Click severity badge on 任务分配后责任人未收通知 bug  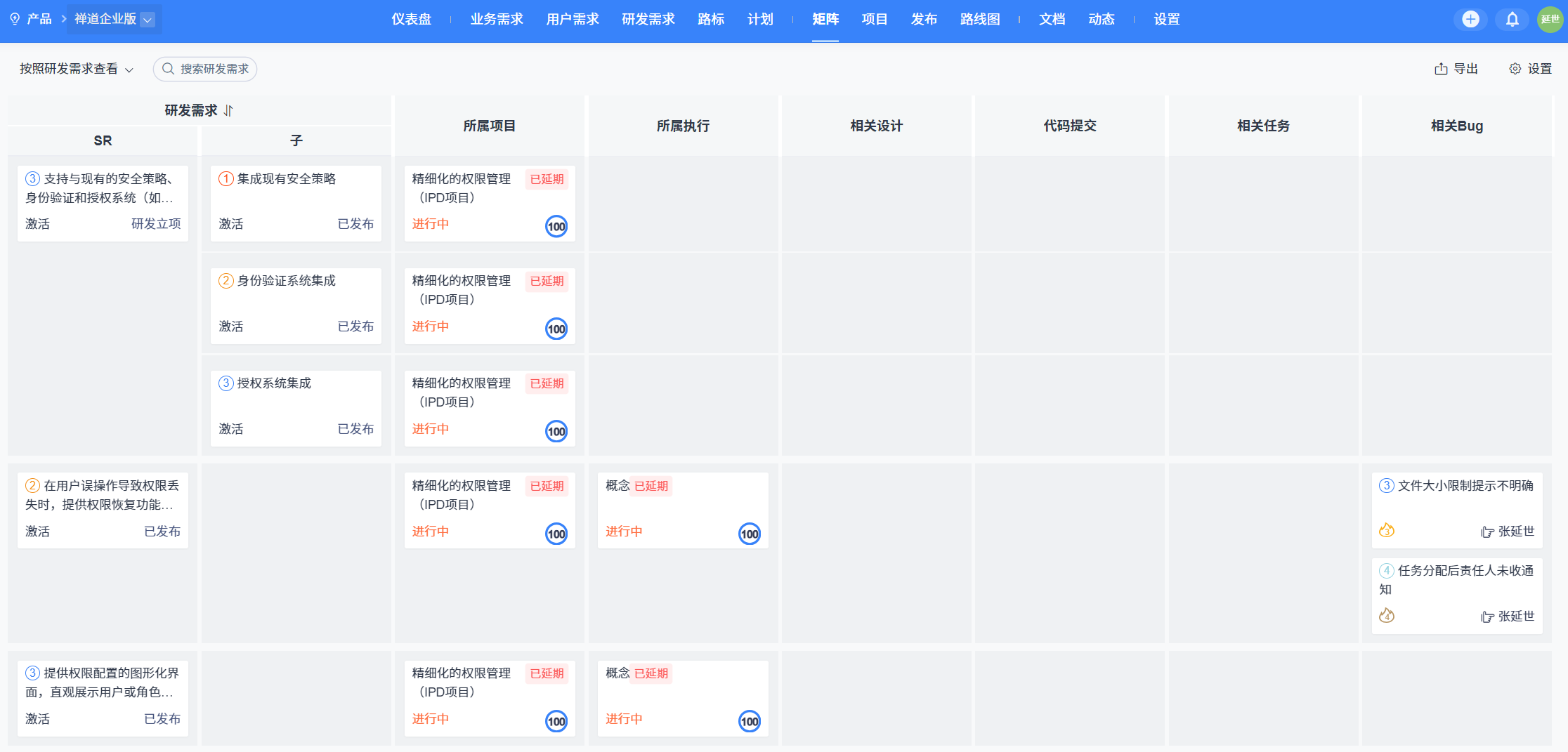click(1387, 571)
